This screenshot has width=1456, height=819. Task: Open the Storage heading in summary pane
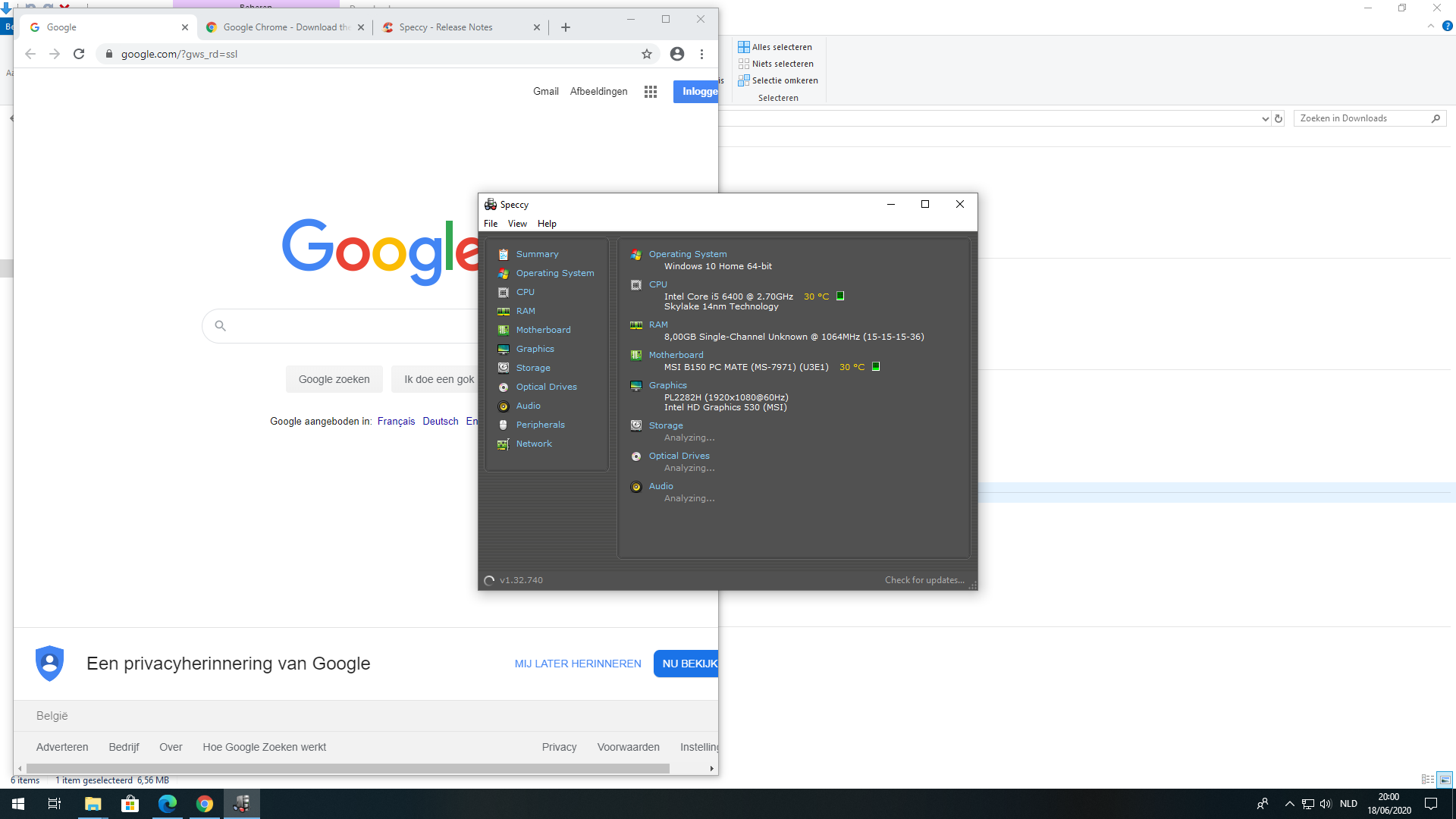[665, 425]
